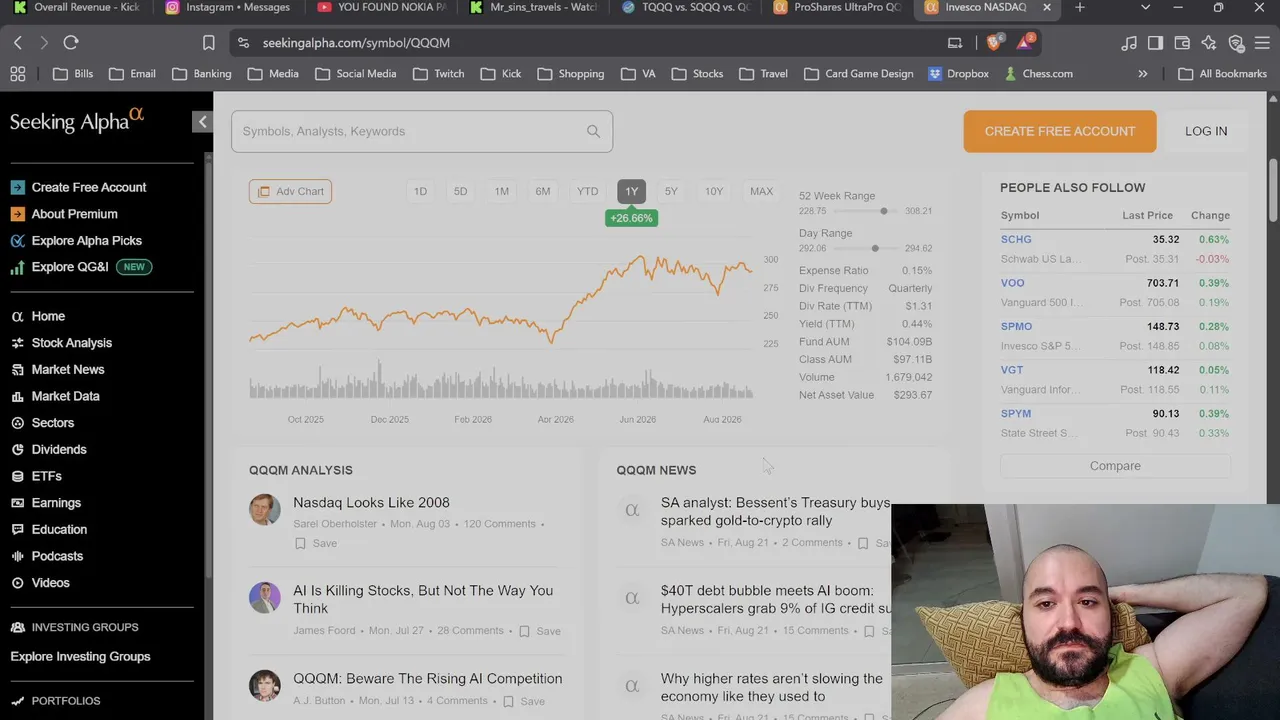Screen dimensions: 1280x720
Task: Open tab groups grid icon in bookmarks bar
Action: coord(17,74)
